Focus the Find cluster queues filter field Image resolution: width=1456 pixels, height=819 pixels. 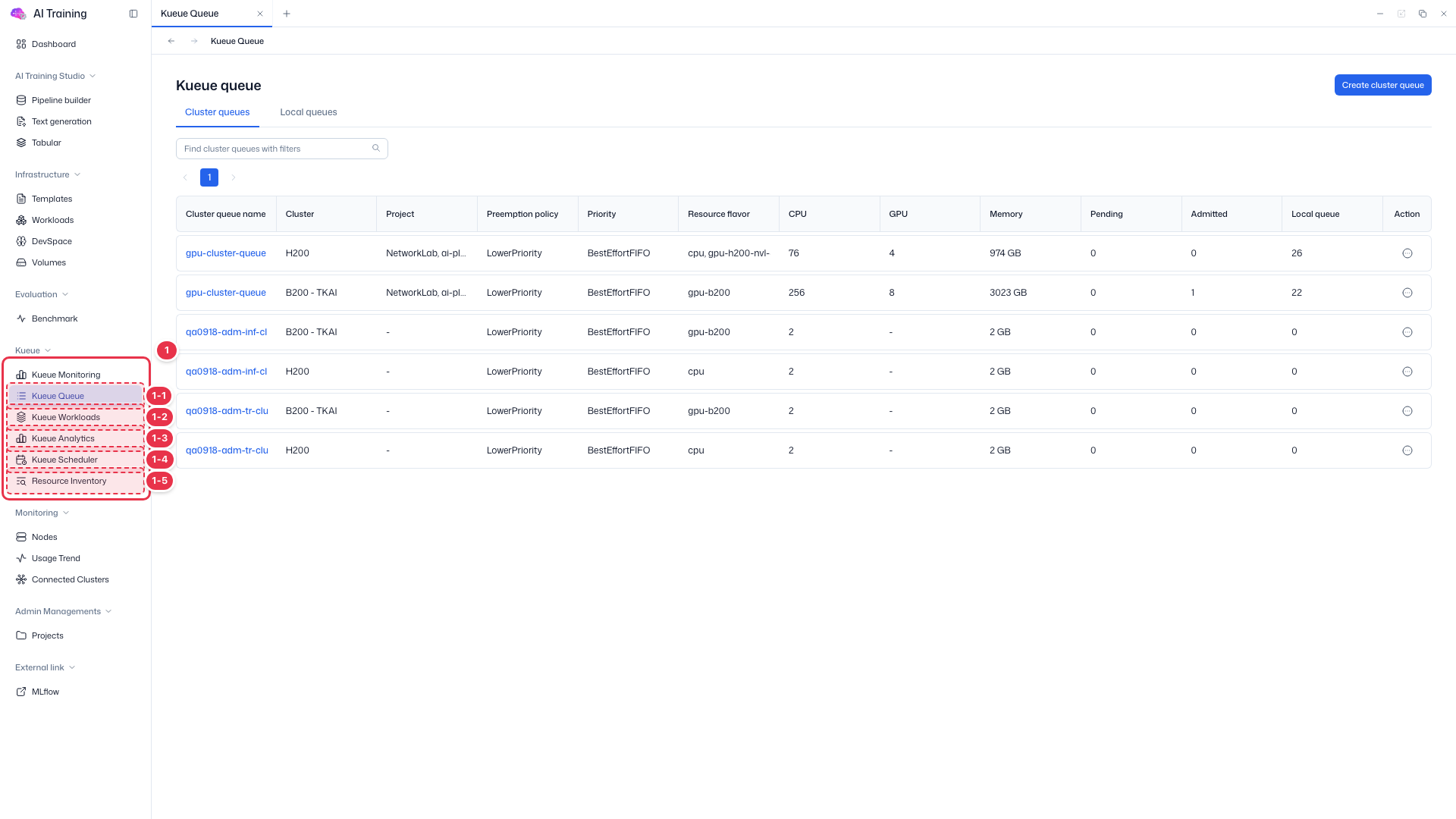(282, 149)
